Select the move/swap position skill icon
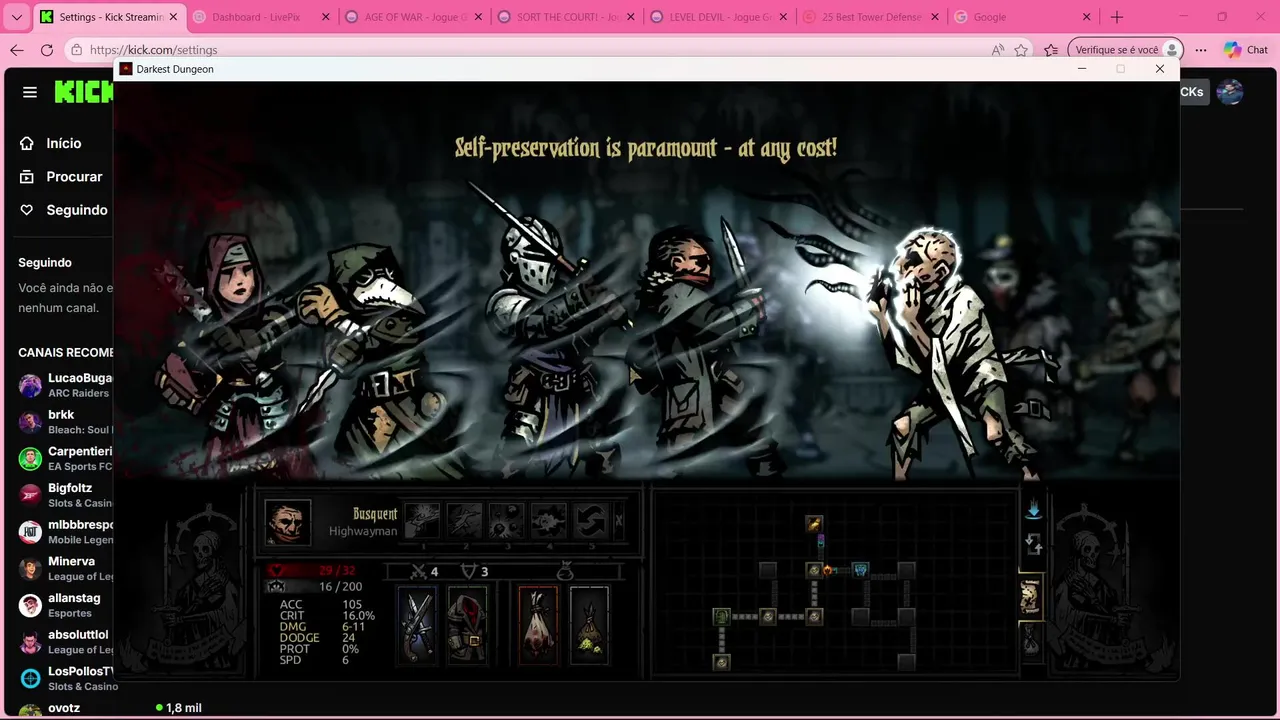Image resolution: width=1280 pixels, height=720 pixels. click(x=590, y=520)
